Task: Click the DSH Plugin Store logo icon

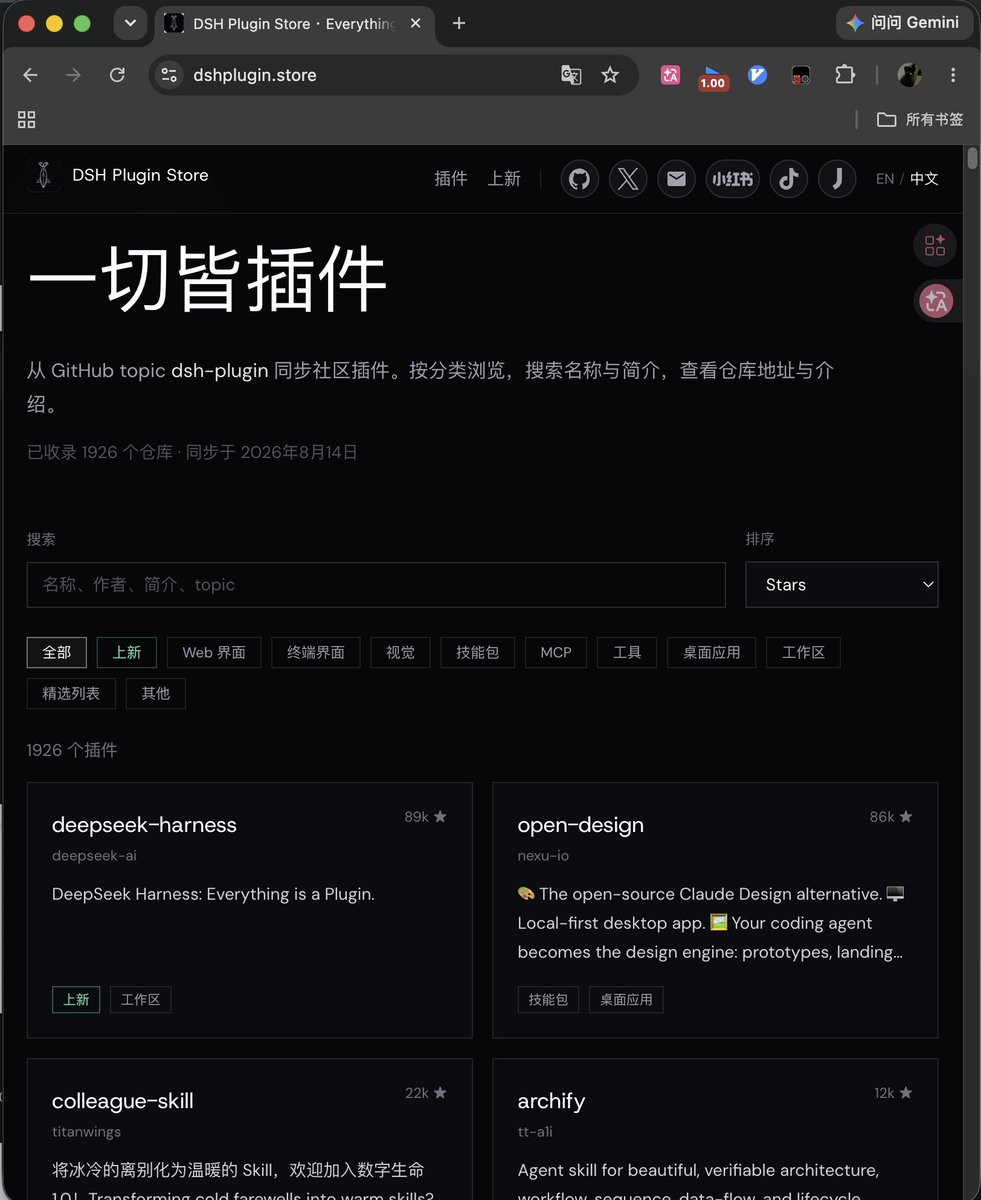Action: (43, 175)
